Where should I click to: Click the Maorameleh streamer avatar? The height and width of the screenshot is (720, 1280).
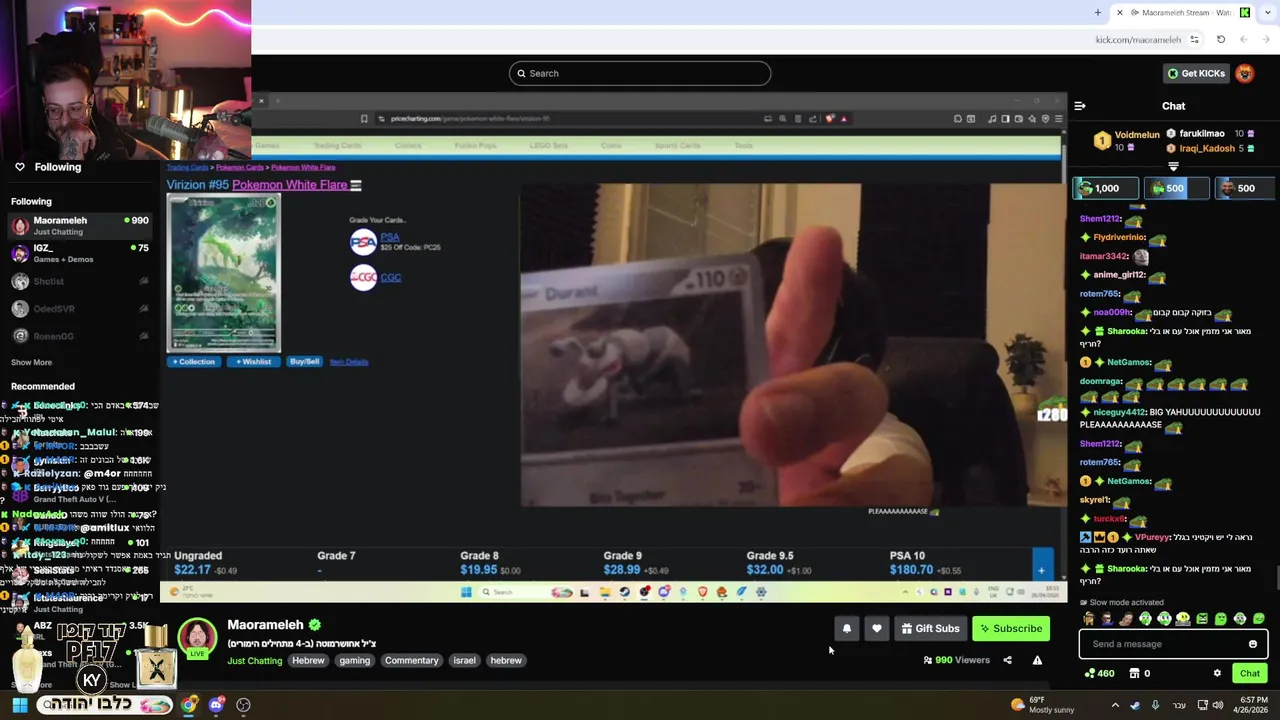197,638
